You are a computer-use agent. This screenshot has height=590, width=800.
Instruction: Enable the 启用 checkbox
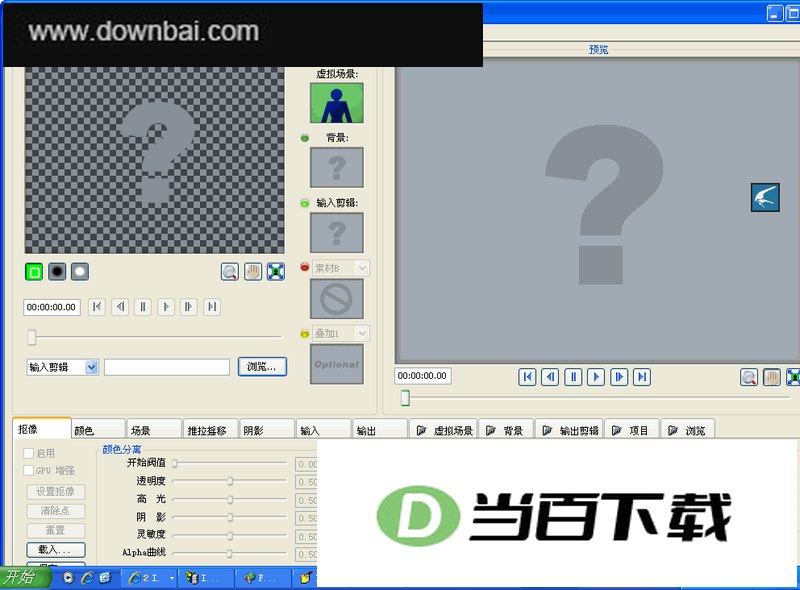[29, 453]
